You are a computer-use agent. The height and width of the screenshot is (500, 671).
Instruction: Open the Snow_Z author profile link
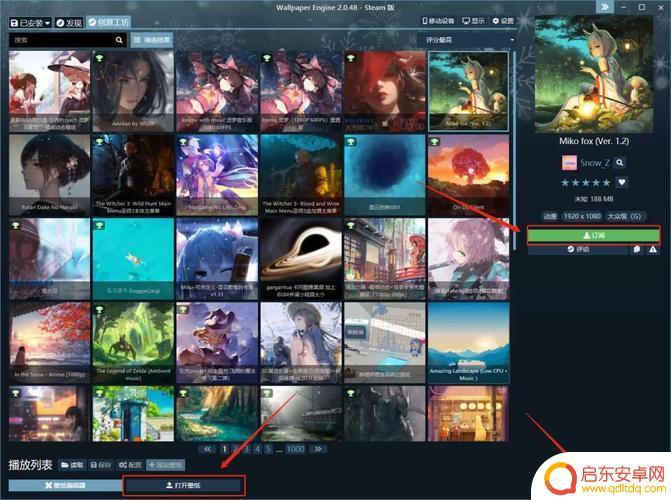(x=595, y=163)
